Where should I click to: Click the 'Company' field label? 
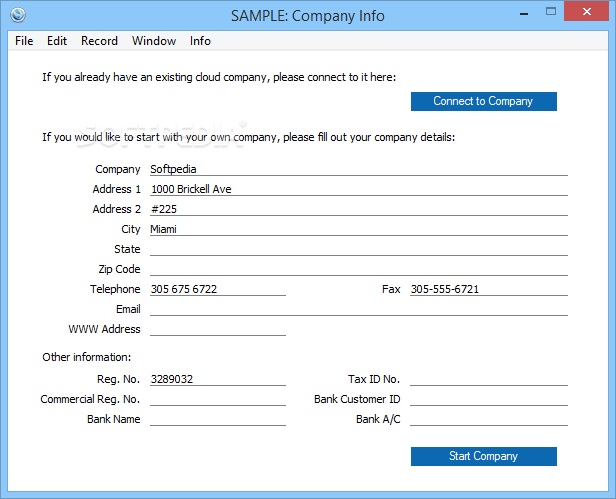tap(118, 169)
